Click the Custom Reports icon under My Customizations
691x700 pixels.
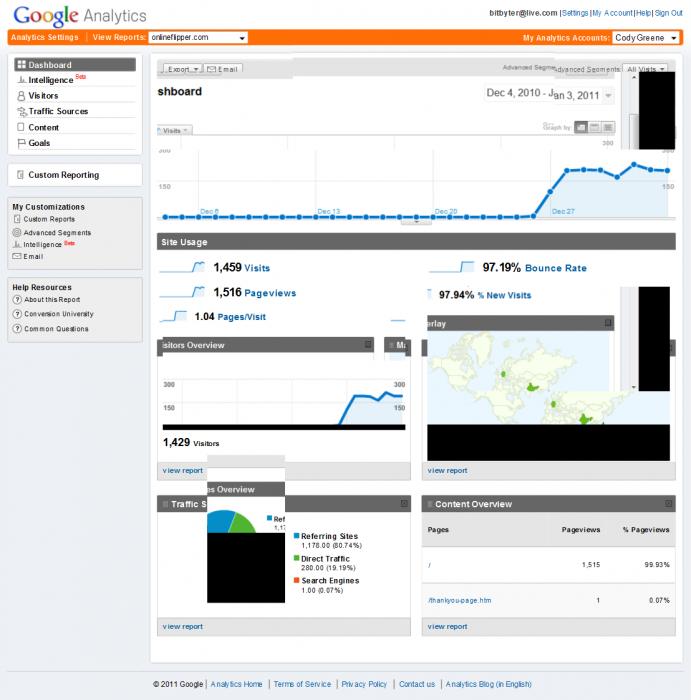tap(17, 219)
